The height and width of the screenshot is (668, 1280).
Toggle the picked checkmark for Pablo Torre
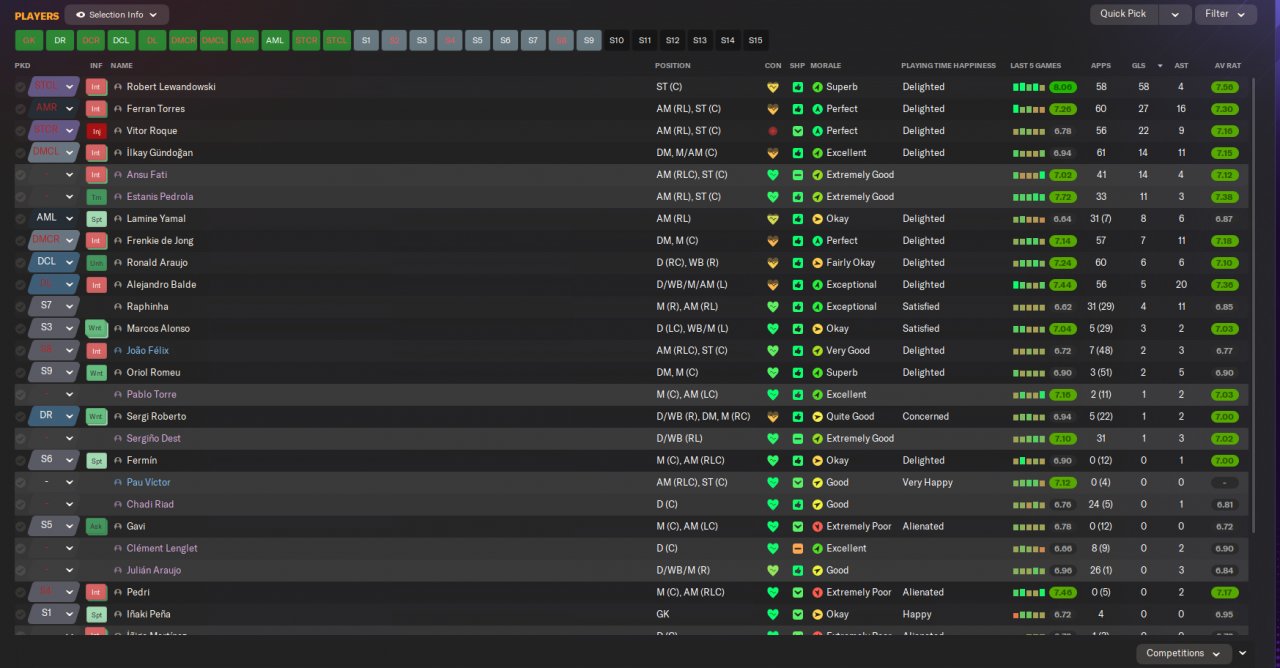(20, 395)
